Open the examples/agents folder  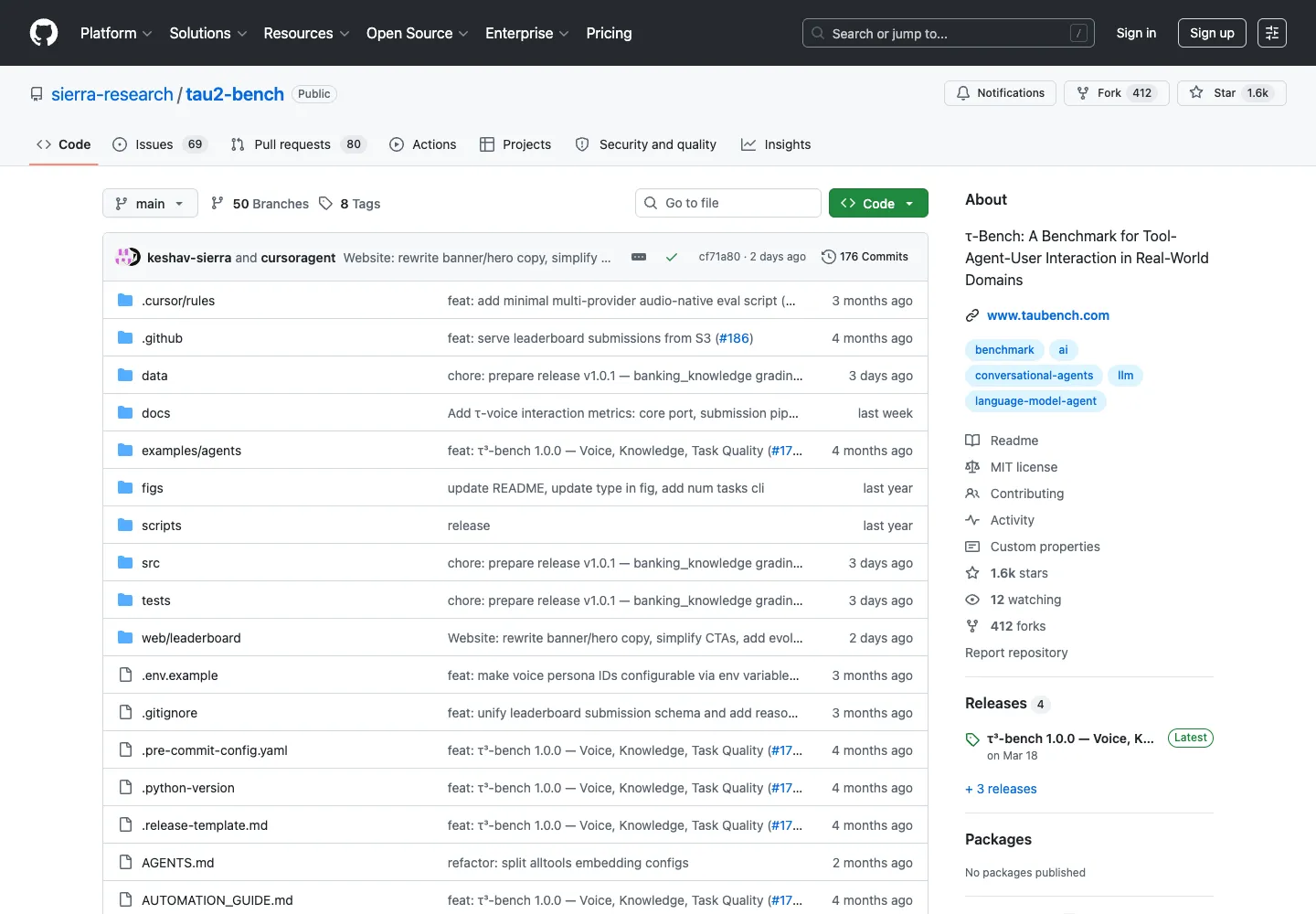[191, 451]
